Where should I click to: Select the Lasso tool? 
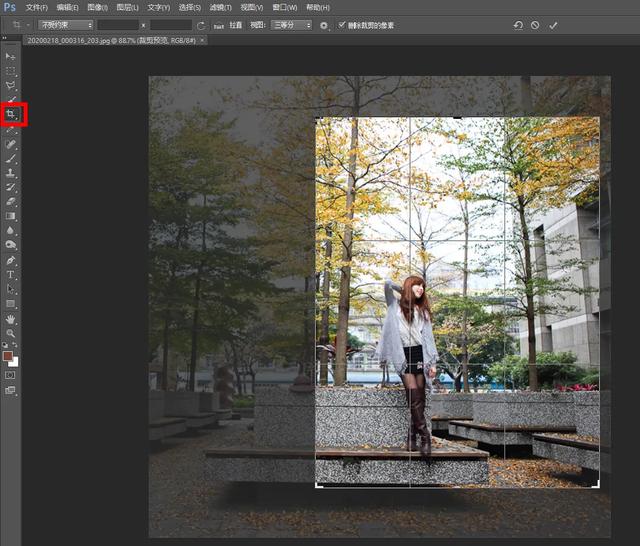click(11, 86)
